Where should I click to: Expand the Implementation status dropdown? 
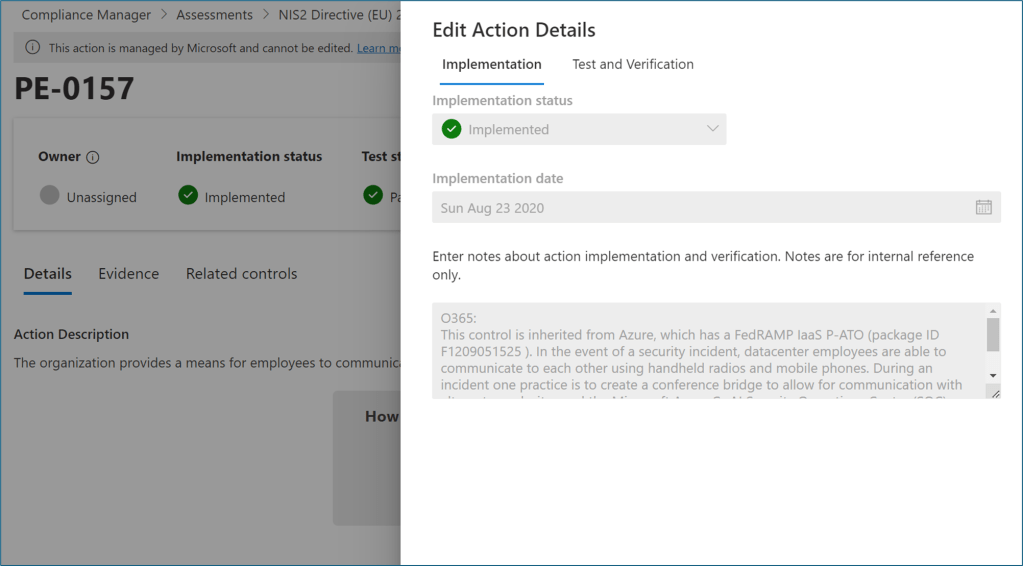[x=712, y=129]
